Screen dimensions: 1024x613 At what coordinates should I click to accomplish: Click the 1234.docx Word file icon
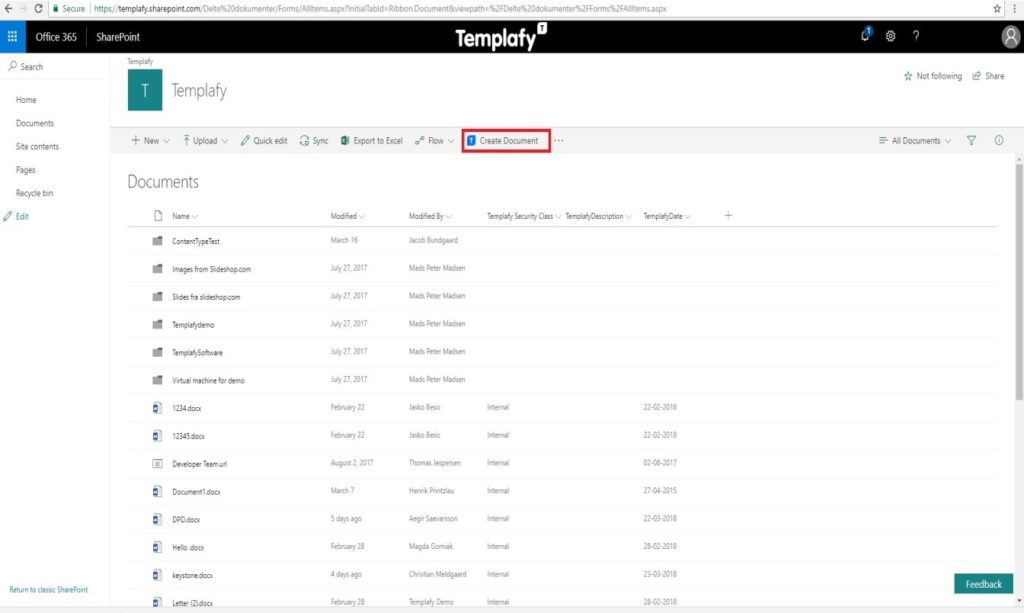click(x=157, y=408)
